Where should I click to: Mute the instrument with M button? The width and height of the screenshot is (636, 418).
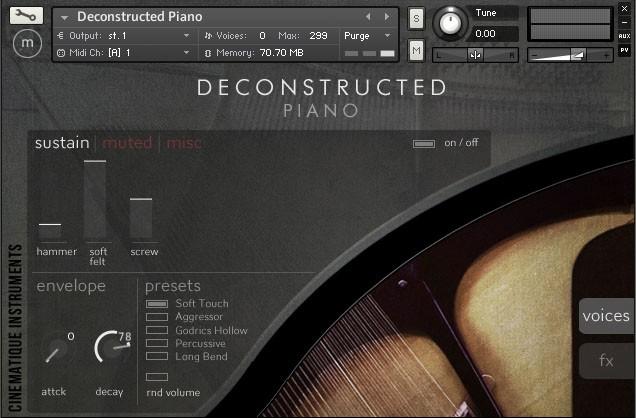point(416,49)
